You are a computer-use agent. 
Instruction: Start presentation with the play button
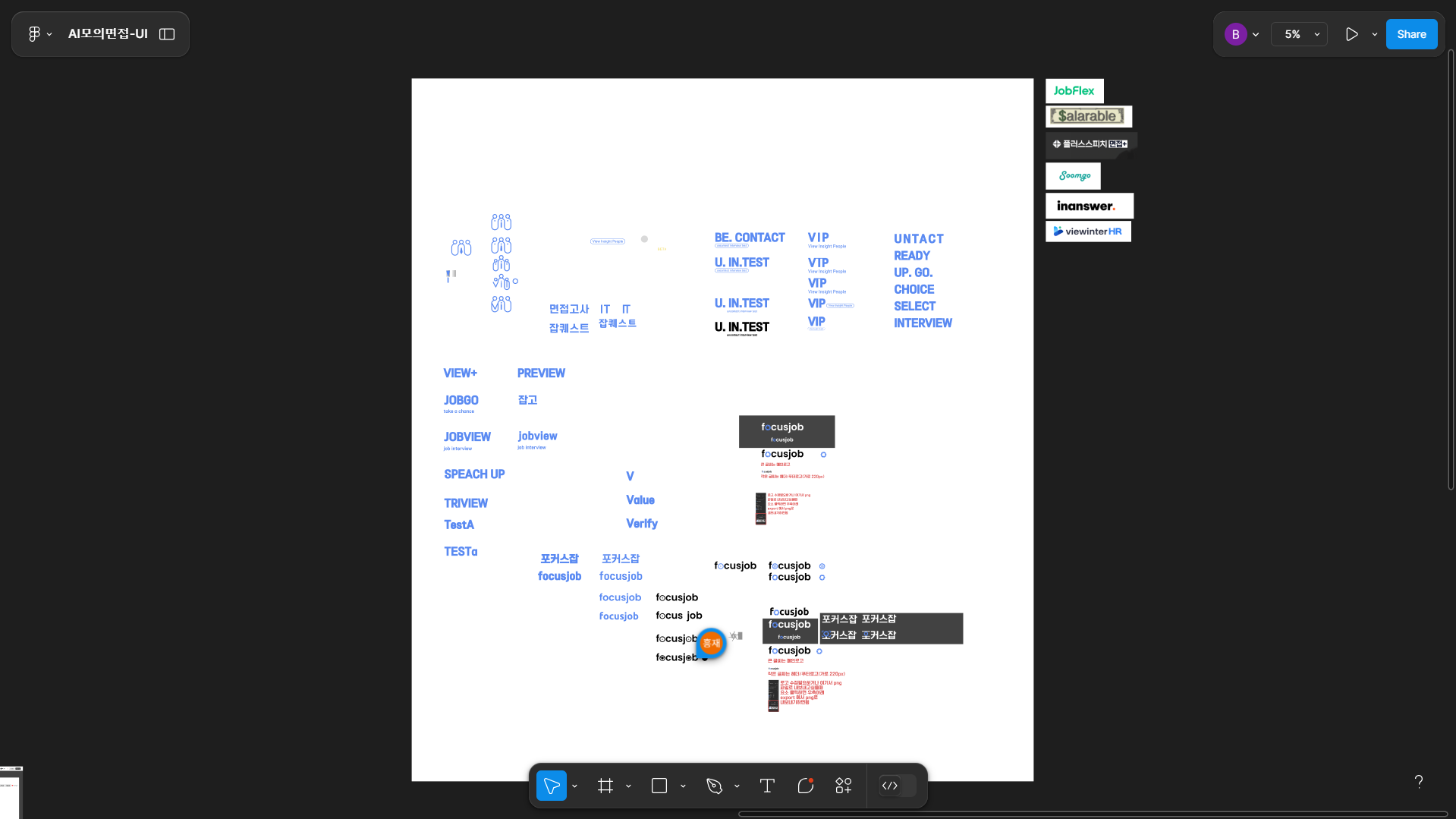(1351, 34)
